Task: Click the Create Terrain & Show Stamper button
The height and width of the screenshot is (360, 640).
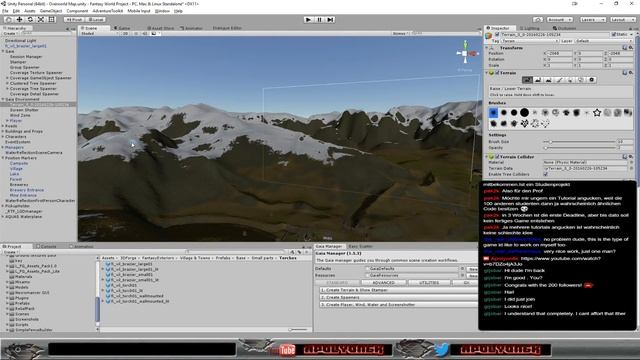Action: (x=398, y=290)
